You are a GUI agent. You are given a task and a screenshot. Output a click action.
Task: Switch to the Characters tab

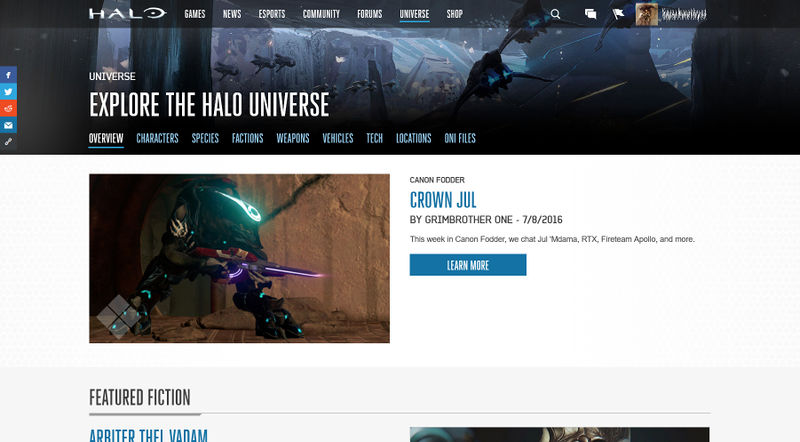click(157, 139)
